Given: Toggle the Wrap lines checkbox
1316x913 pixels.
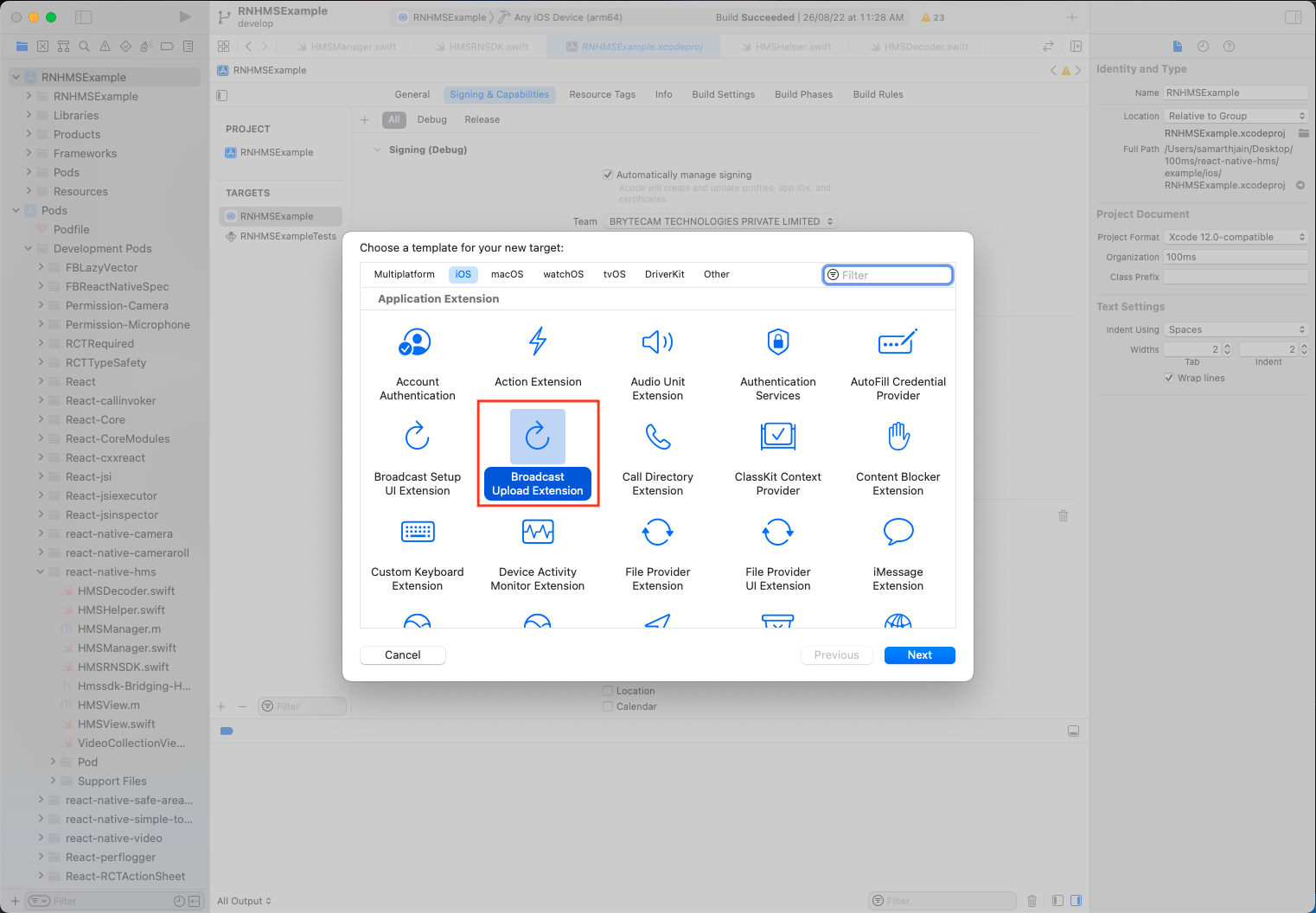Looking at the screenshot, I should tap(1169, 378).
